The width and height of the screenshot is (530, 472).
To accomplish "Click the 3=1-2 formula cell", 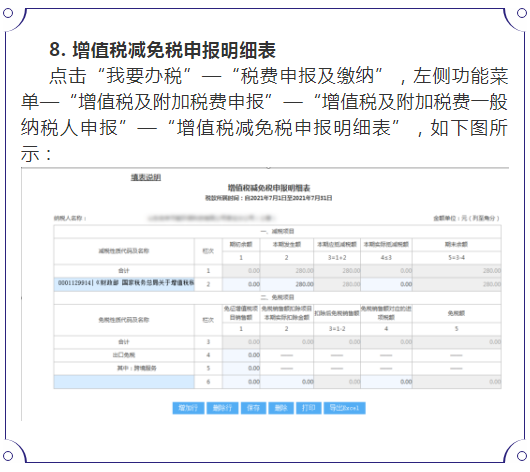I will pyautogui.click(x=337, y=329).
